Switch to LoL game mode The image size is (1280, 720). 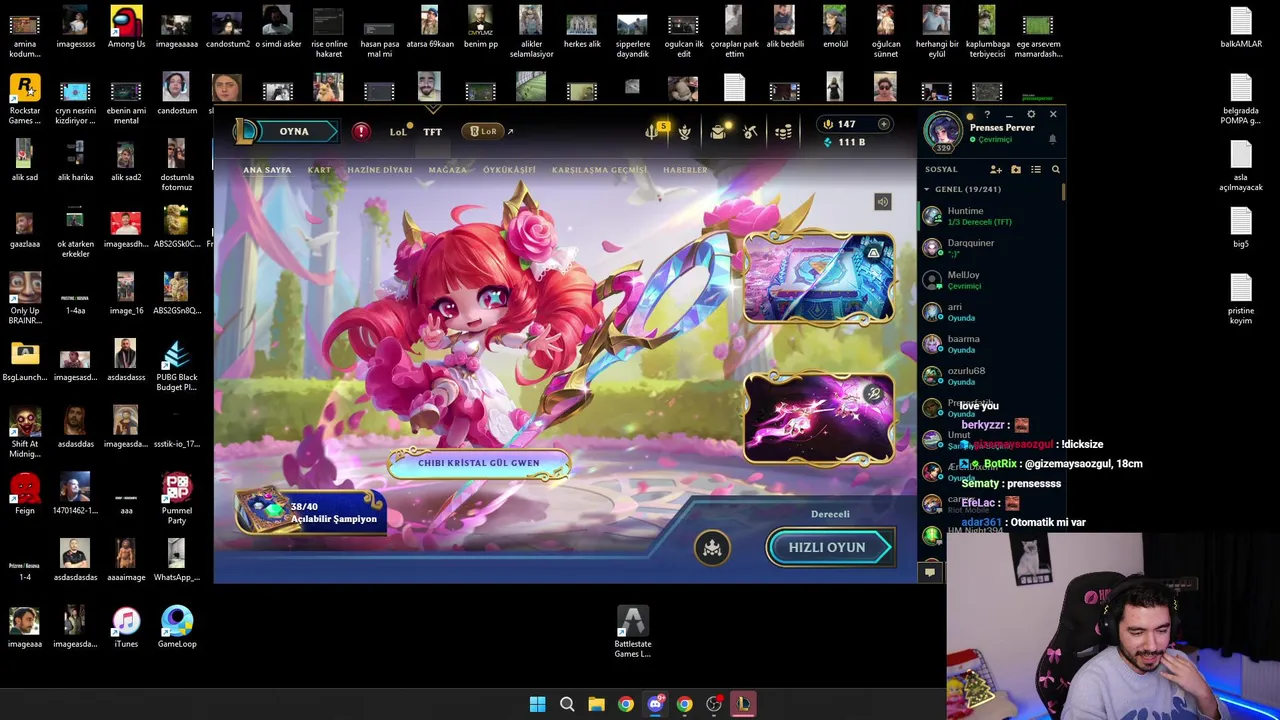tap(398, 132)
